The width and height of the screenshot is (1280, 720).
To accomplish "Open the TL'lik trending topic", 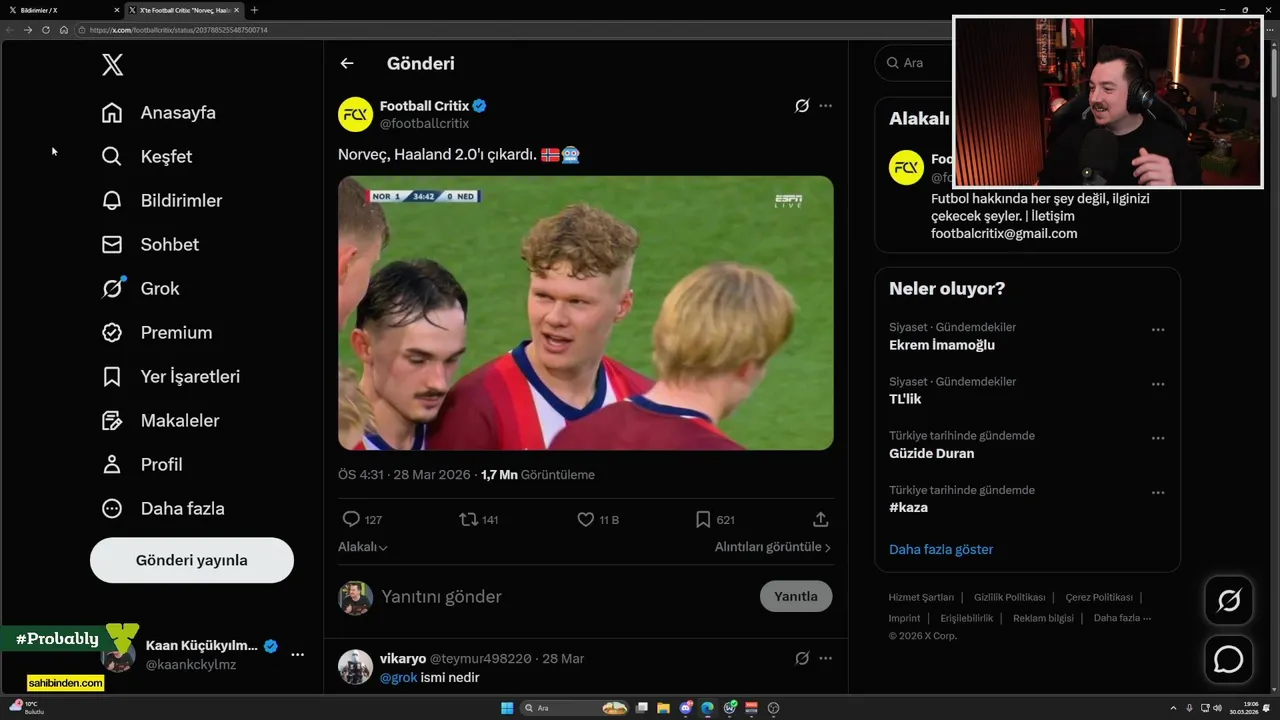I will tap(907, 399).
